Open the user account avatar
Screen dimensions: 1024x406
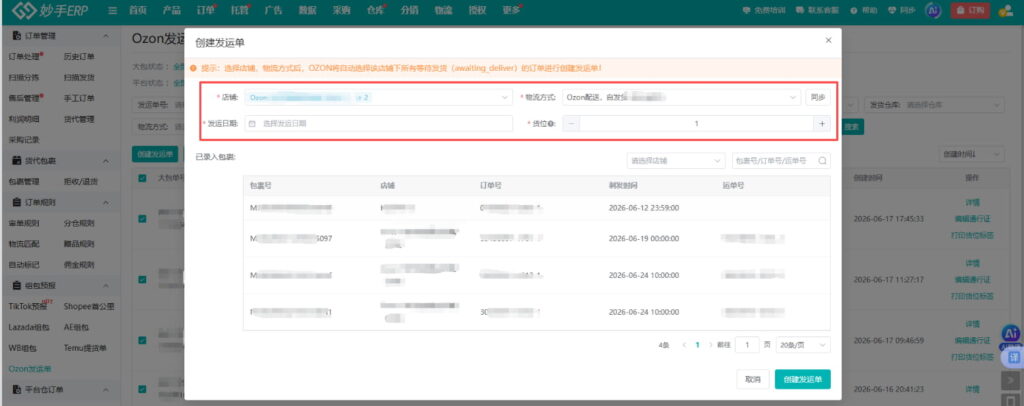[x=1006, y=10]
